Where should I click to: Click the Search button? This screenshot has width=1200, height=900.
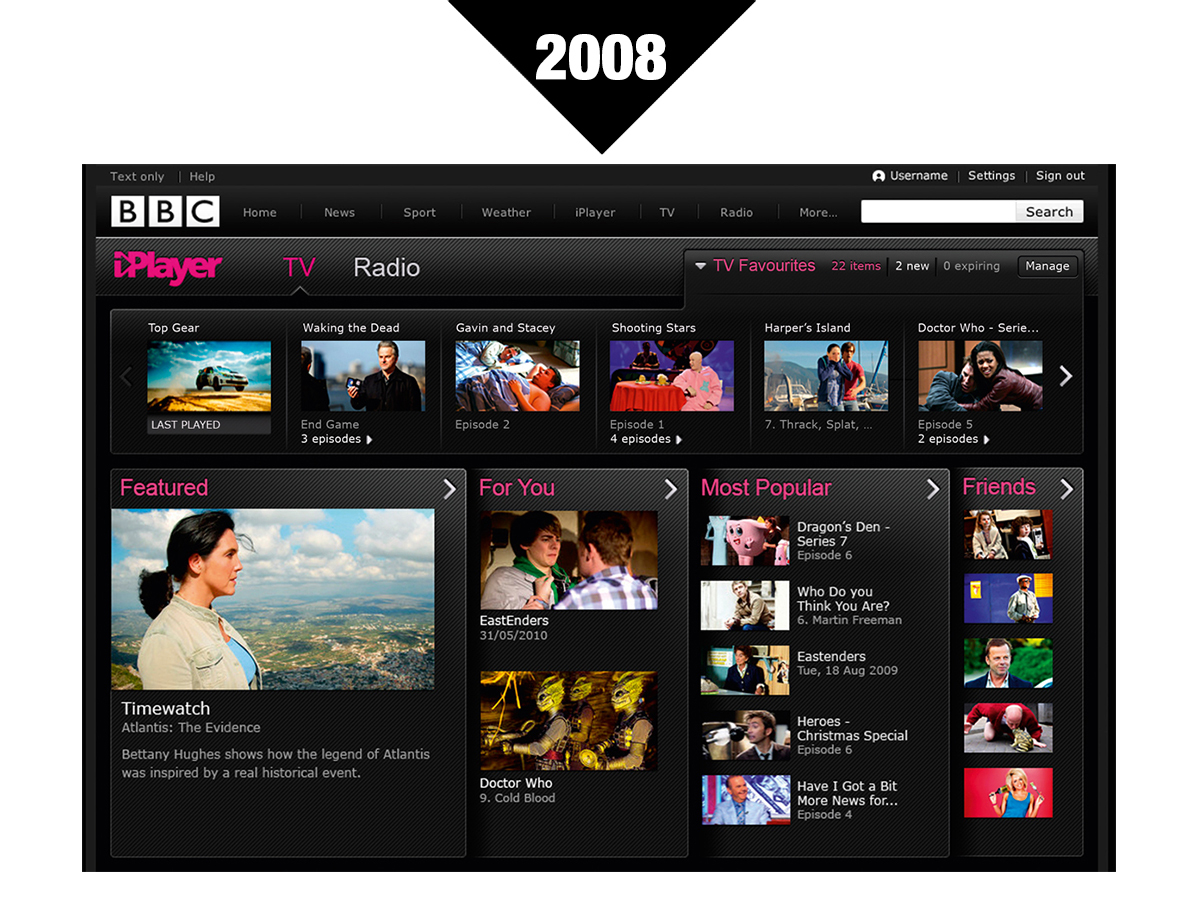(1049, 211)
